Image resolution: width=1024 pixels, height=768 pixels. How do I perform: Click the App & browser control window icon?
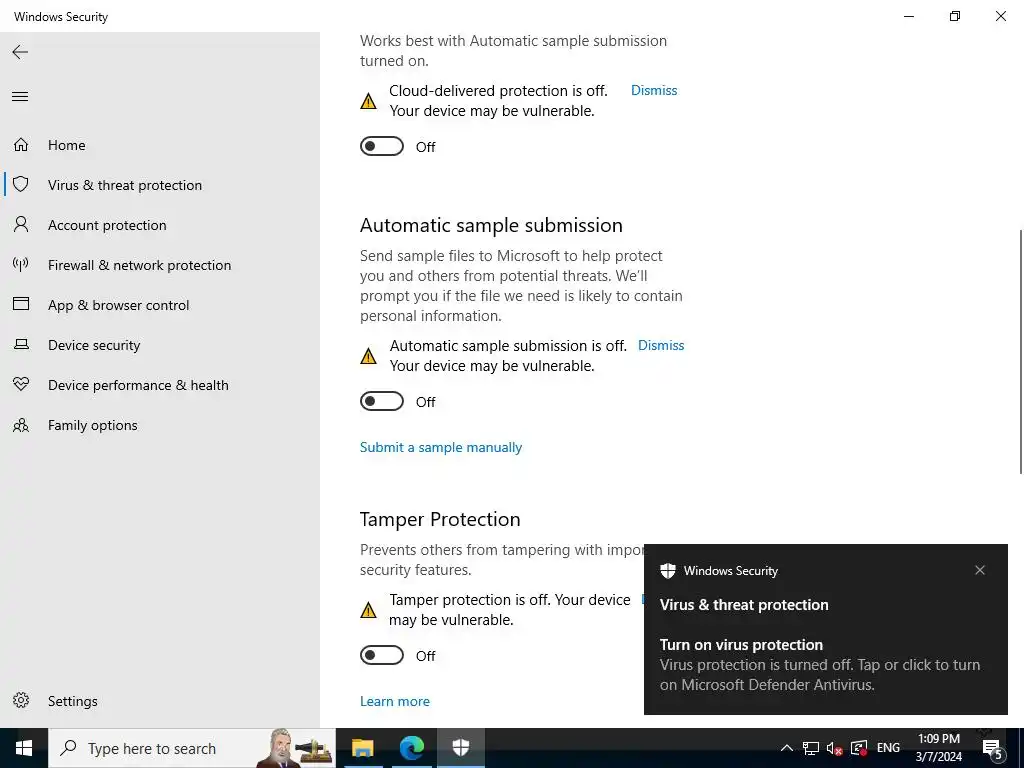[x=21, y=304]
